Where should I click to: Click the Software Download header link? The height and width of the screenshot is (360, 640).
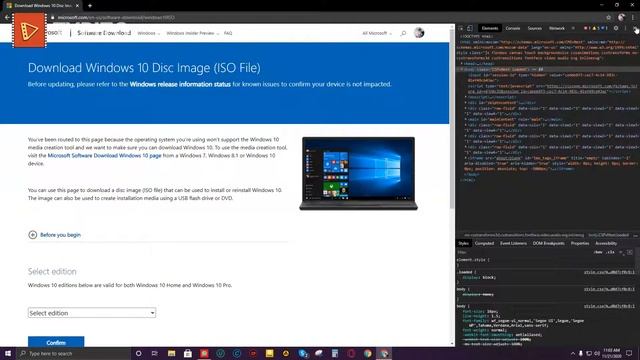104,33
